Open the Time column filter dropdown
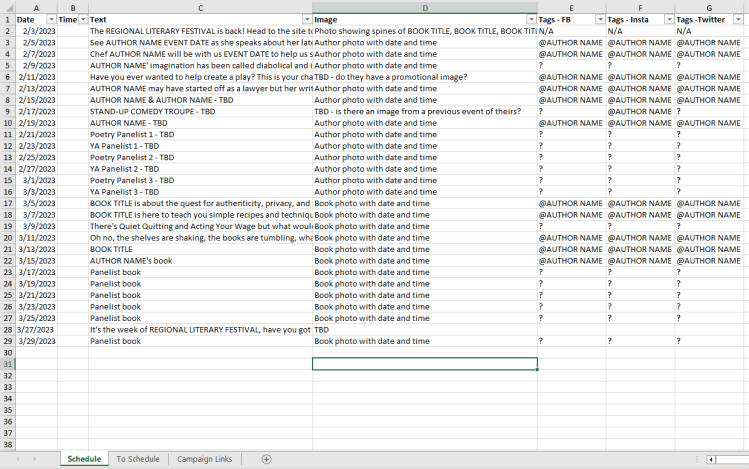Viewport: 749px width, 469px height. [x=82, y=20]
